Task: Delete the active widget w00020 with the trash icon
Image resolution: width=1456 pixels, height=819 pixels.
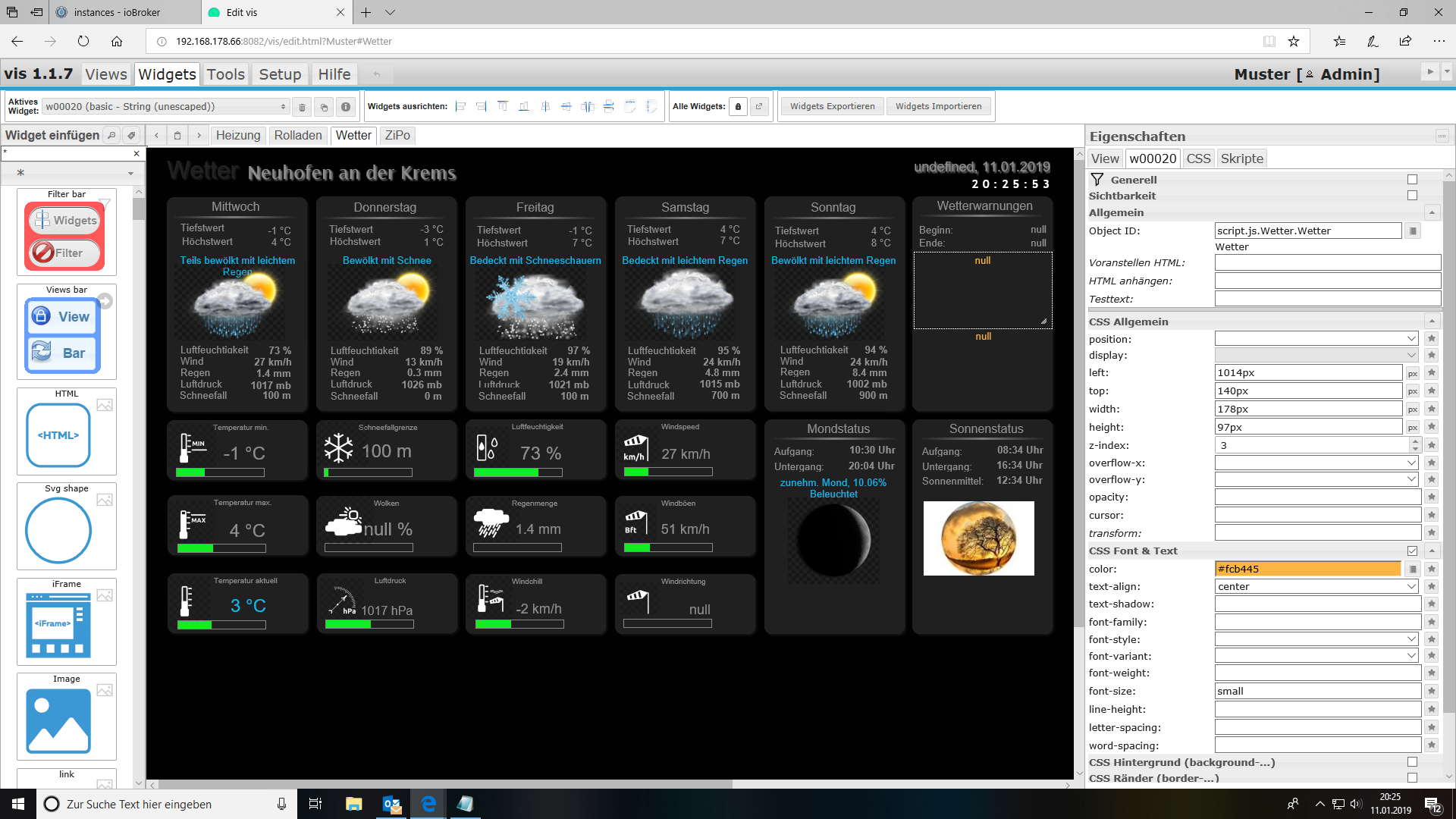Action: pos(302,107)
